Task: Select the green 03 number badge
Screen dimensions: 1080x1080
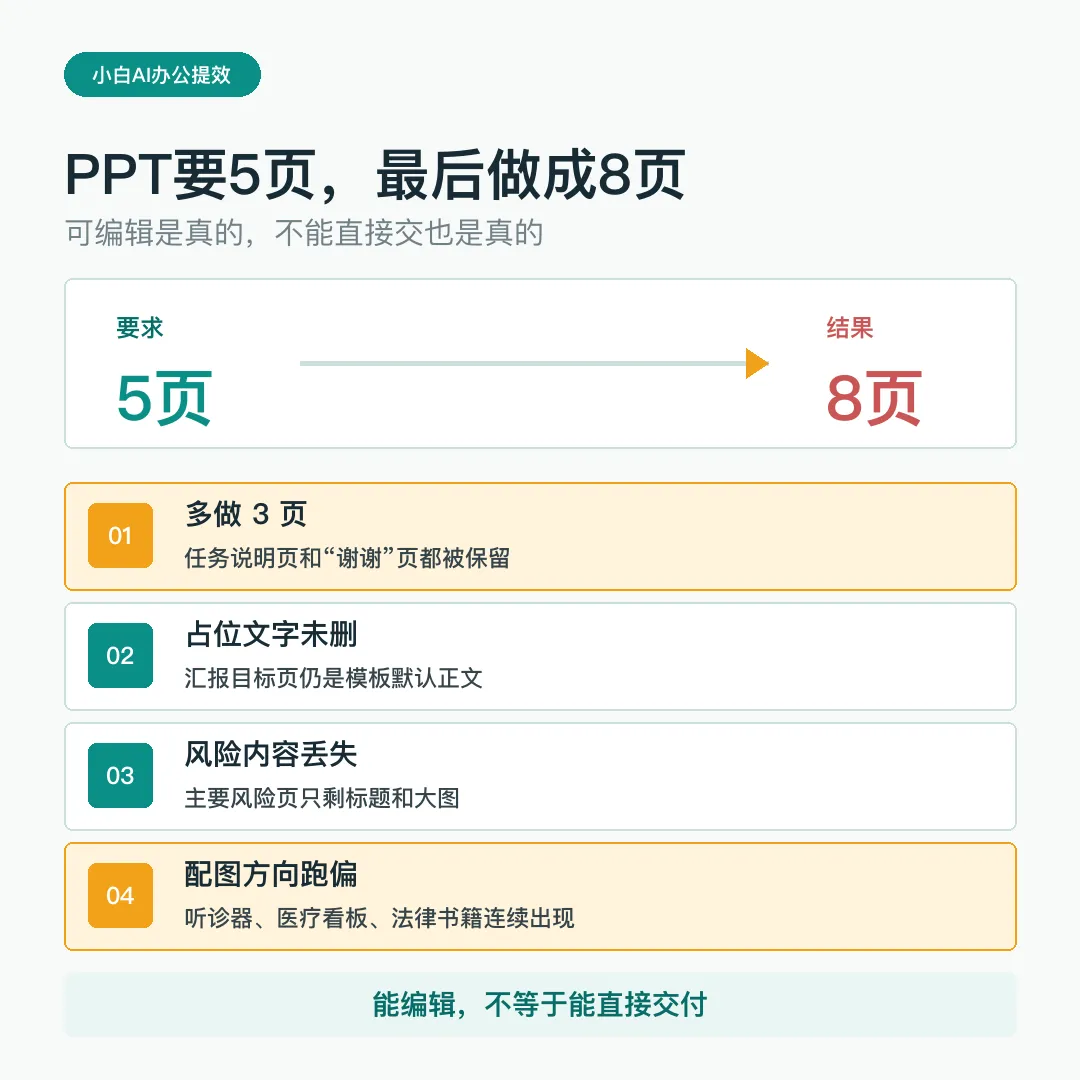Action: (x=121, y=775)
